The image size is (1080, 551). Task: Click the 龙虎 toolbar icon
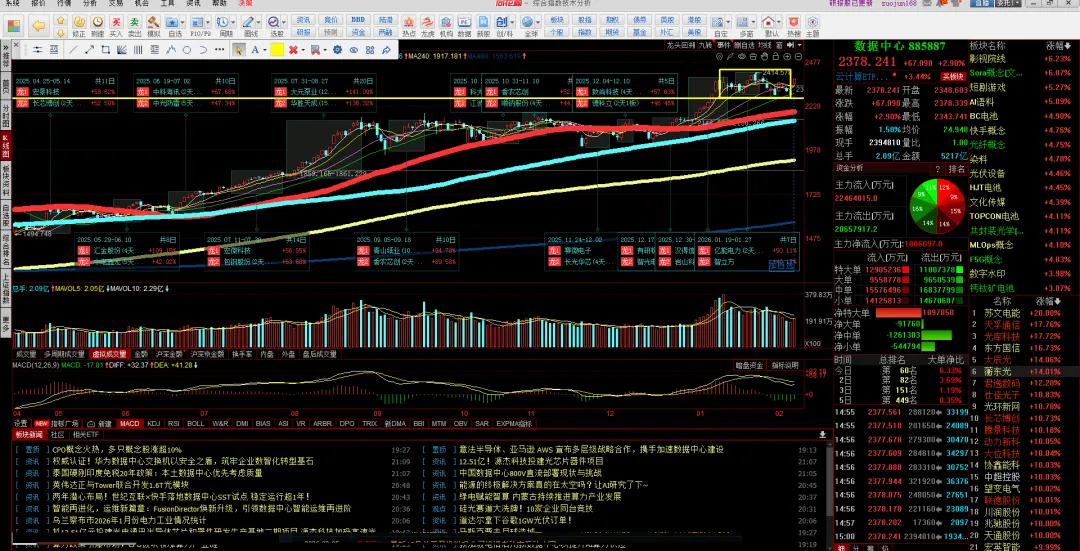click(427, 25)
